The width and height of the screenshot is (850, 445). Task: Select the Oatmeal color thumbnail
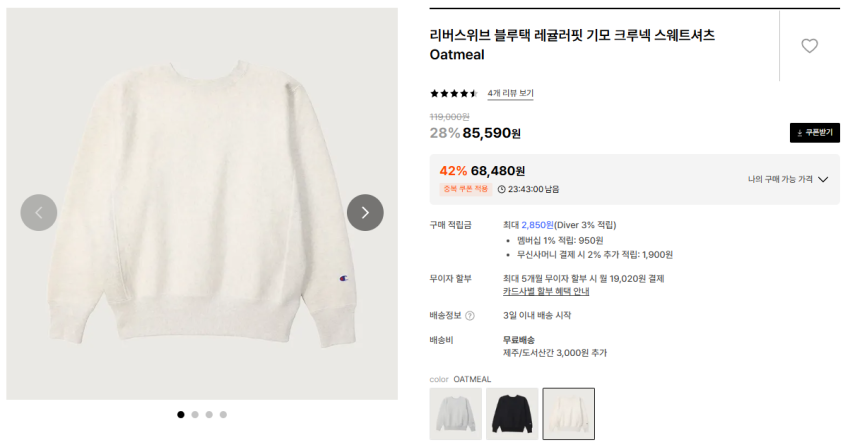pyautogui.click(x=568, y=414)
